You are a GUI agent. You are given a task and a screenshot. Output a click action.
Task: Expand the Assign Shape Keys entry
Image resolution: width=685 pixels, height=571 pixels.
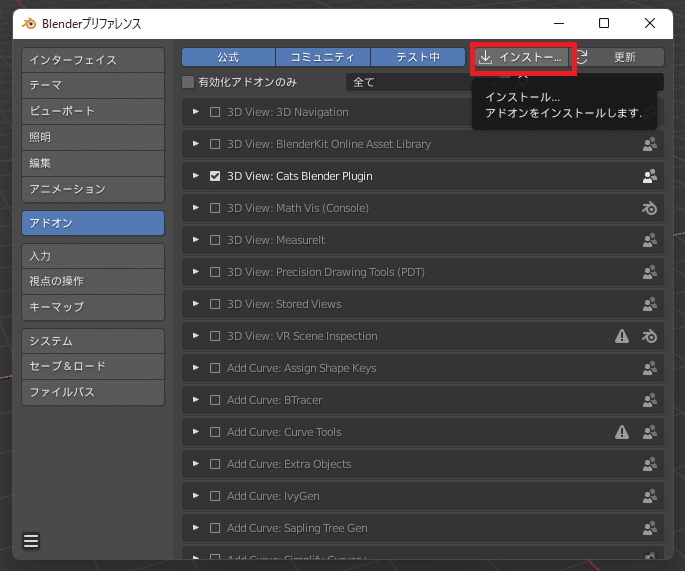click(196, 368)
